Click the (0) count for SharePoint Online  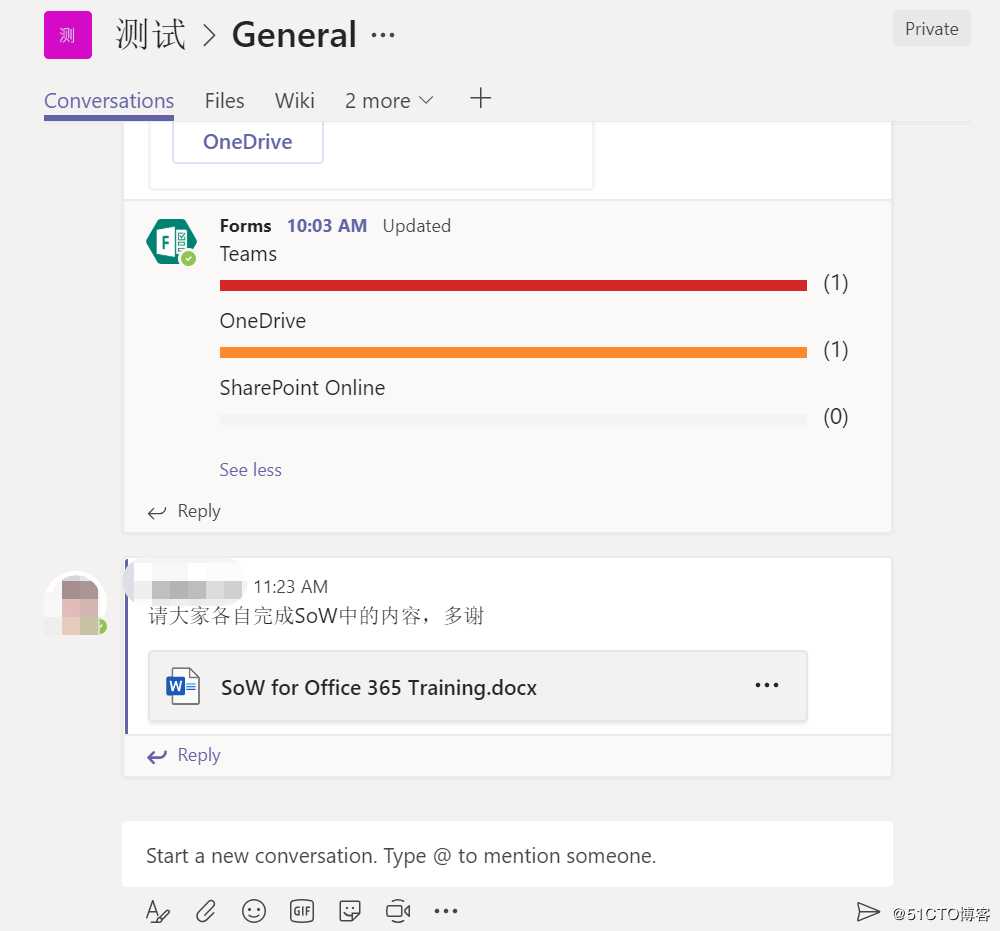pyautogui.click(x=835, y=416)
